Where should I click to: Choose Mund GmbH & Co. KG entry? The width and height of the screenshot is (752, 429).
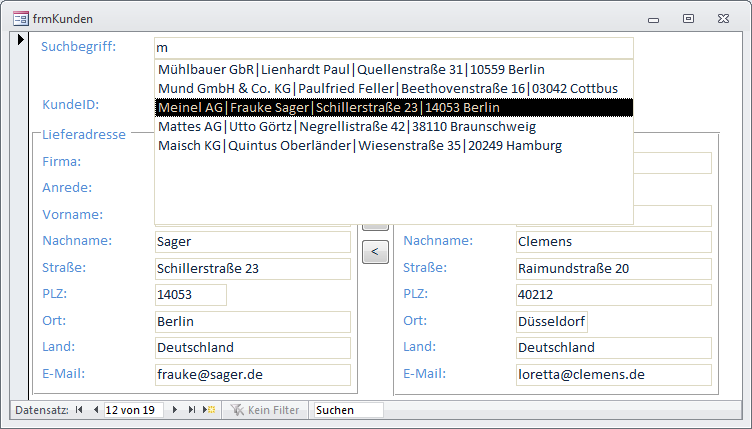[x=386, y=89]
